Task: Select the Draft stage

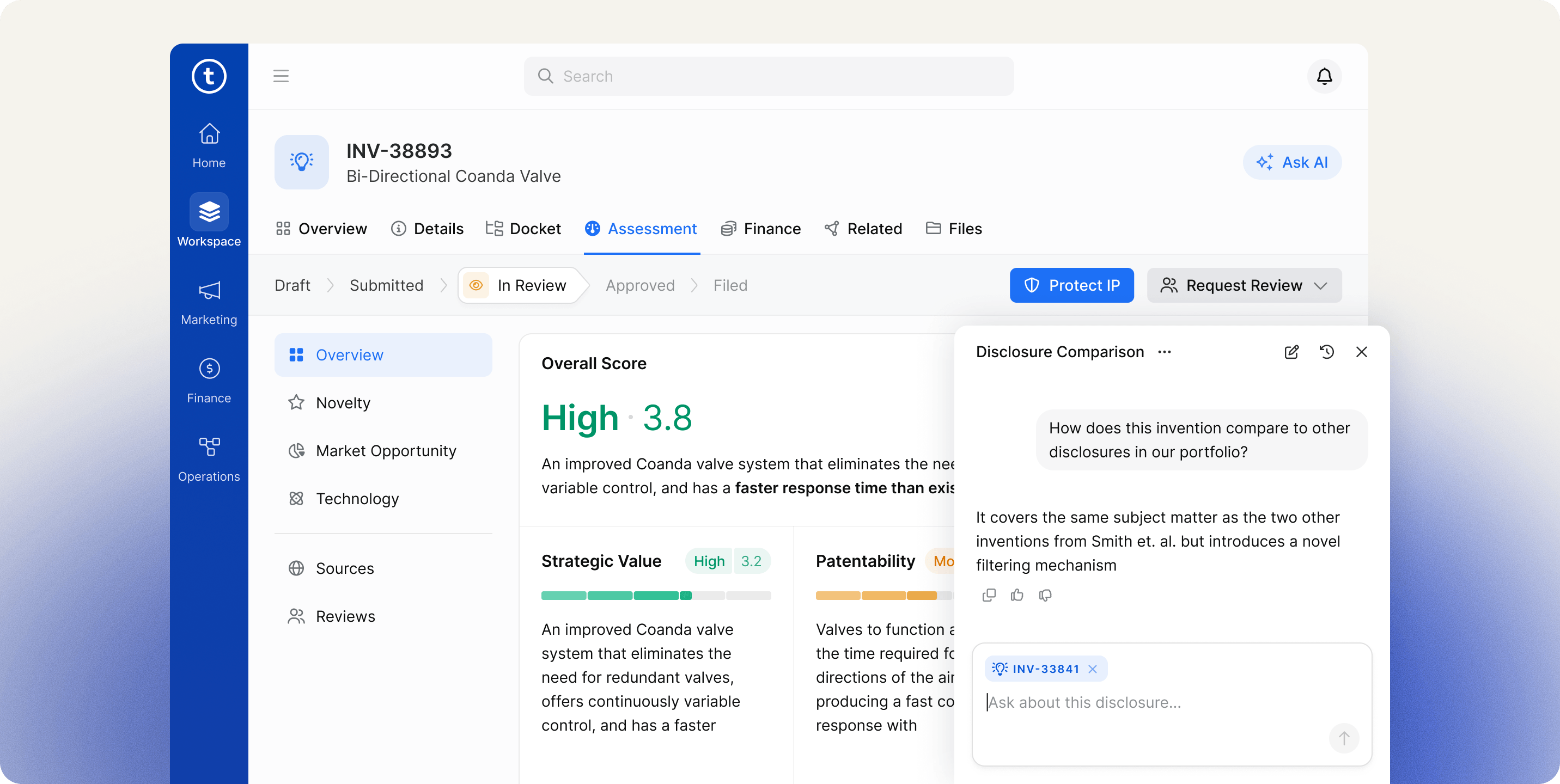Action: pyautogui.click(x=292, y=285)
